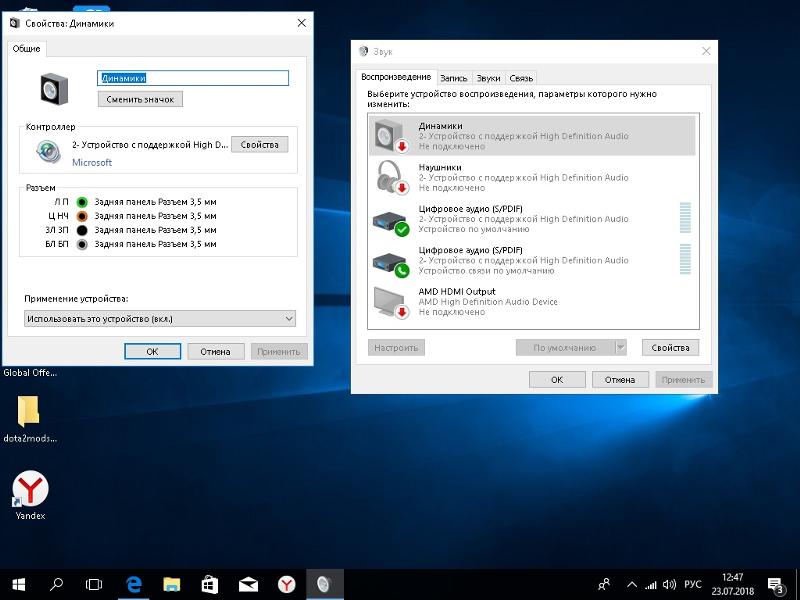Viewport: 800px width, 600px height.
Task: Click the black ЗЛ ЗП jack indicator
Action: point(82,231)
